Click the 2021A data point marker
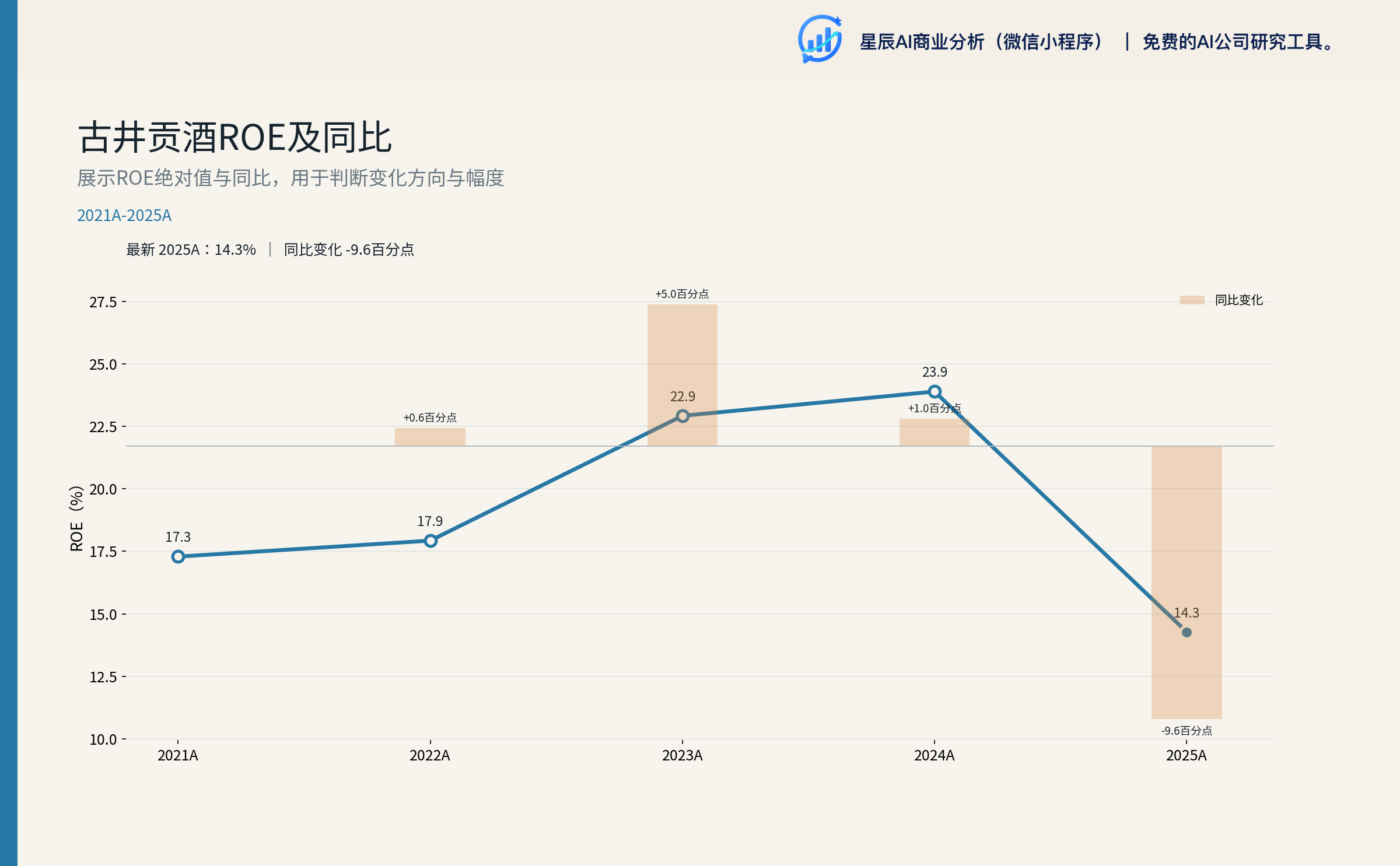 click(178, 557)
